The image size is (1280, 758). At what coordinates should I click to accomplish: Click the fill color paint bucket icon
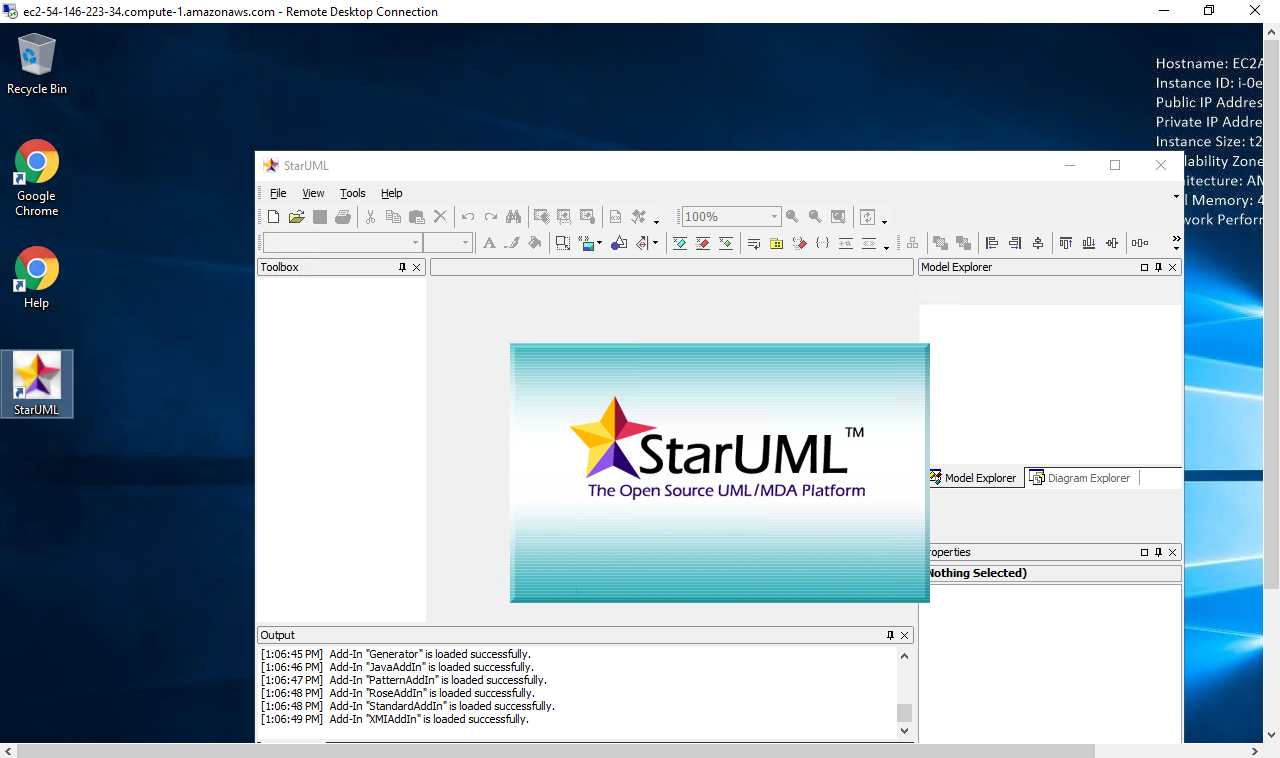535,243
